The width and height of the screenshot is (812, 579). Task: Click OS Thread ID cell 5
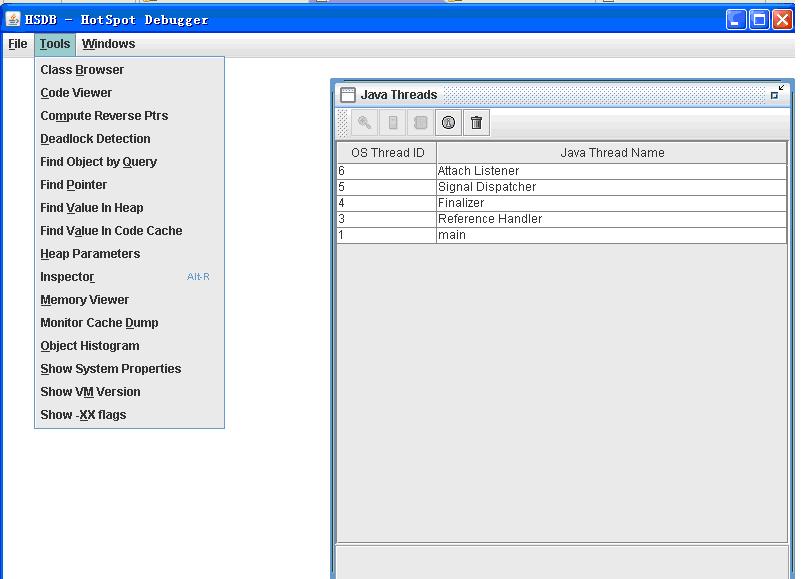coord(387,187)
